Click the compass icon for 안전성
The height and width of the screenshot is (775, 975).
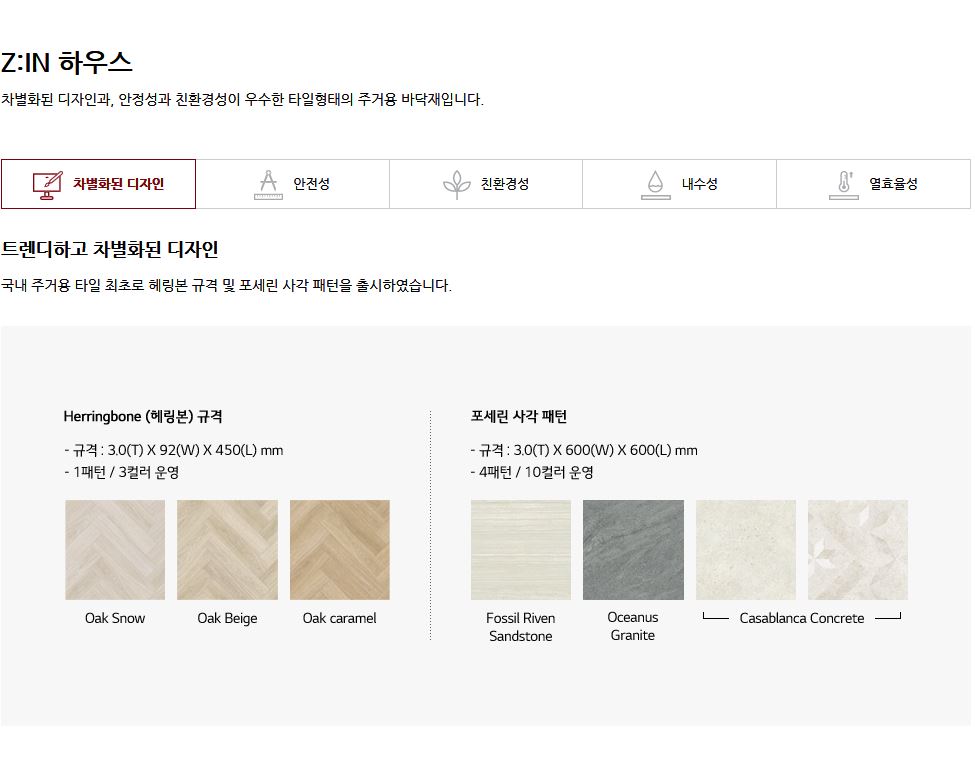268,184
